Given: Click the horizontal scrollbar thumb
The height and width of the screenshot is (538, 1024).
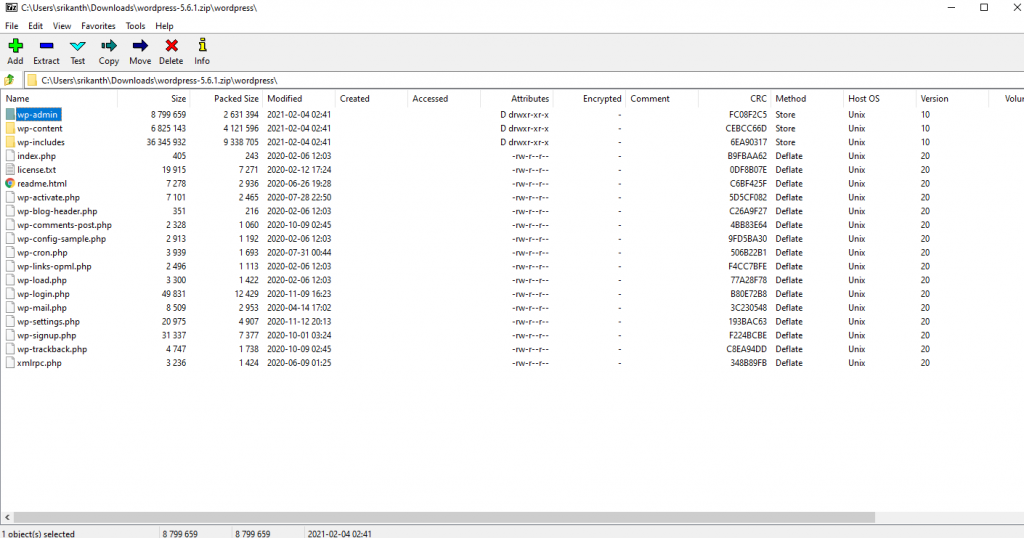Looking at the screenshot, I should (x=444, y=517).
